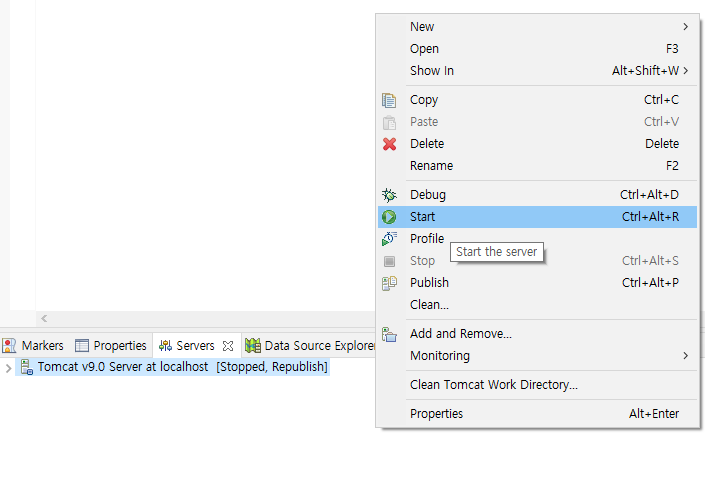The image size is (705, 492).
Task: Choose Profile menu entry
Action: pos(537,239)
